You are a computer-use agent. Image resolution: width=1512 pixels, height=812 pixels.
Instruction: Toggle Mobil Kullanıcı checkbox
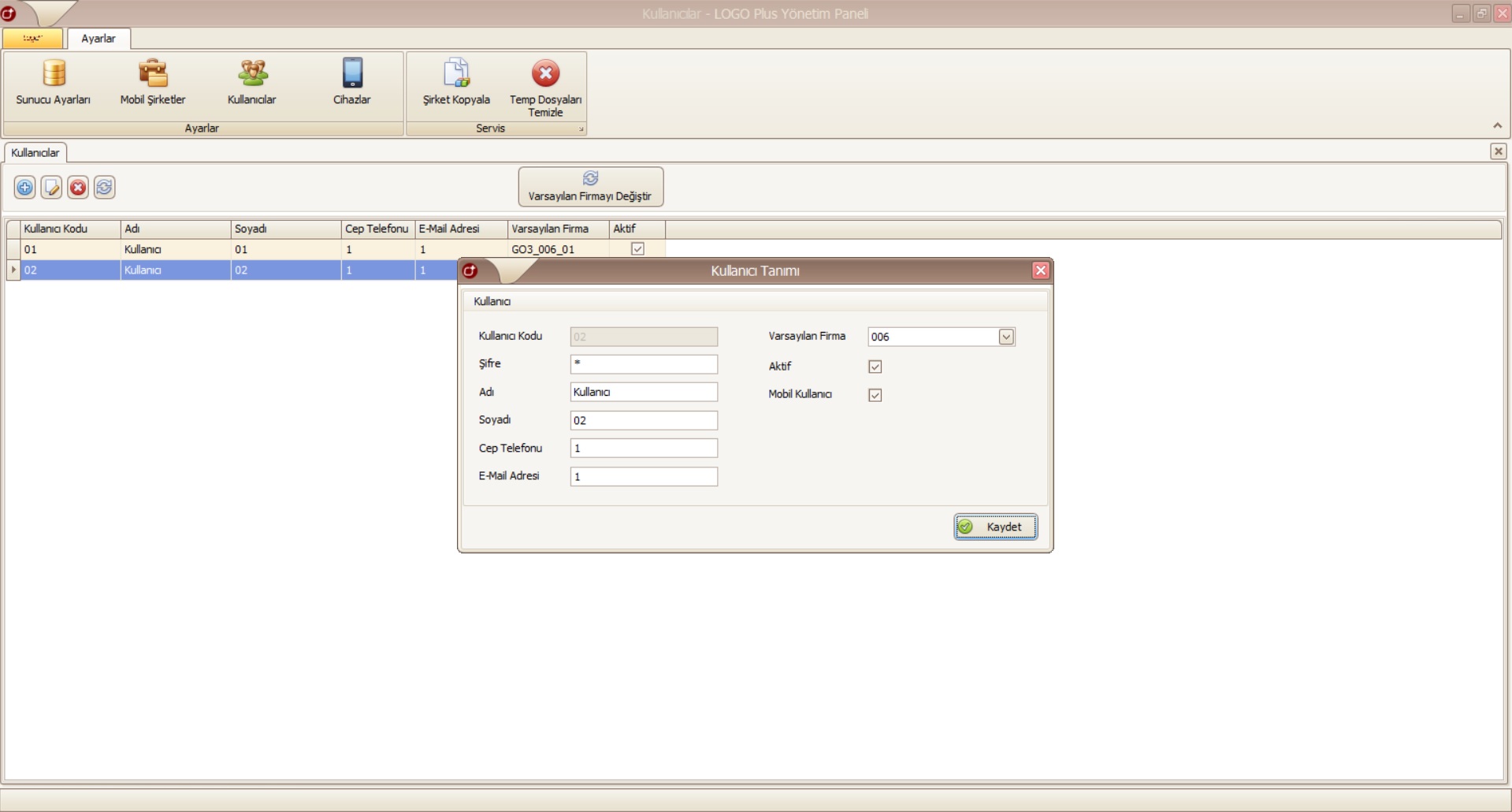click(875, 395)
